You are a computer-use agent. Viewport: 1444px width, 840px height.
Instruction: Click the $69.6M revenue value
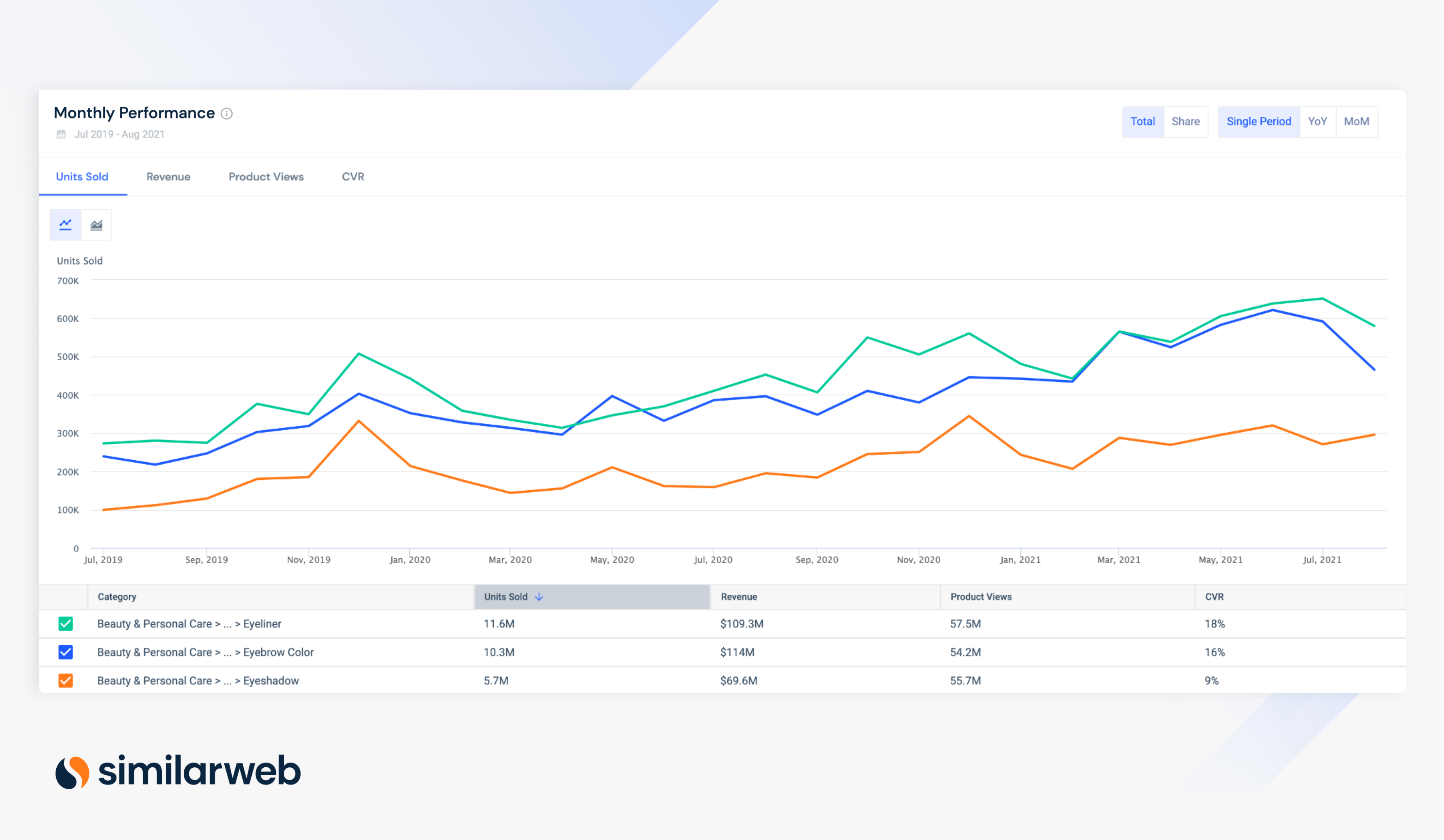pos(739,680)
